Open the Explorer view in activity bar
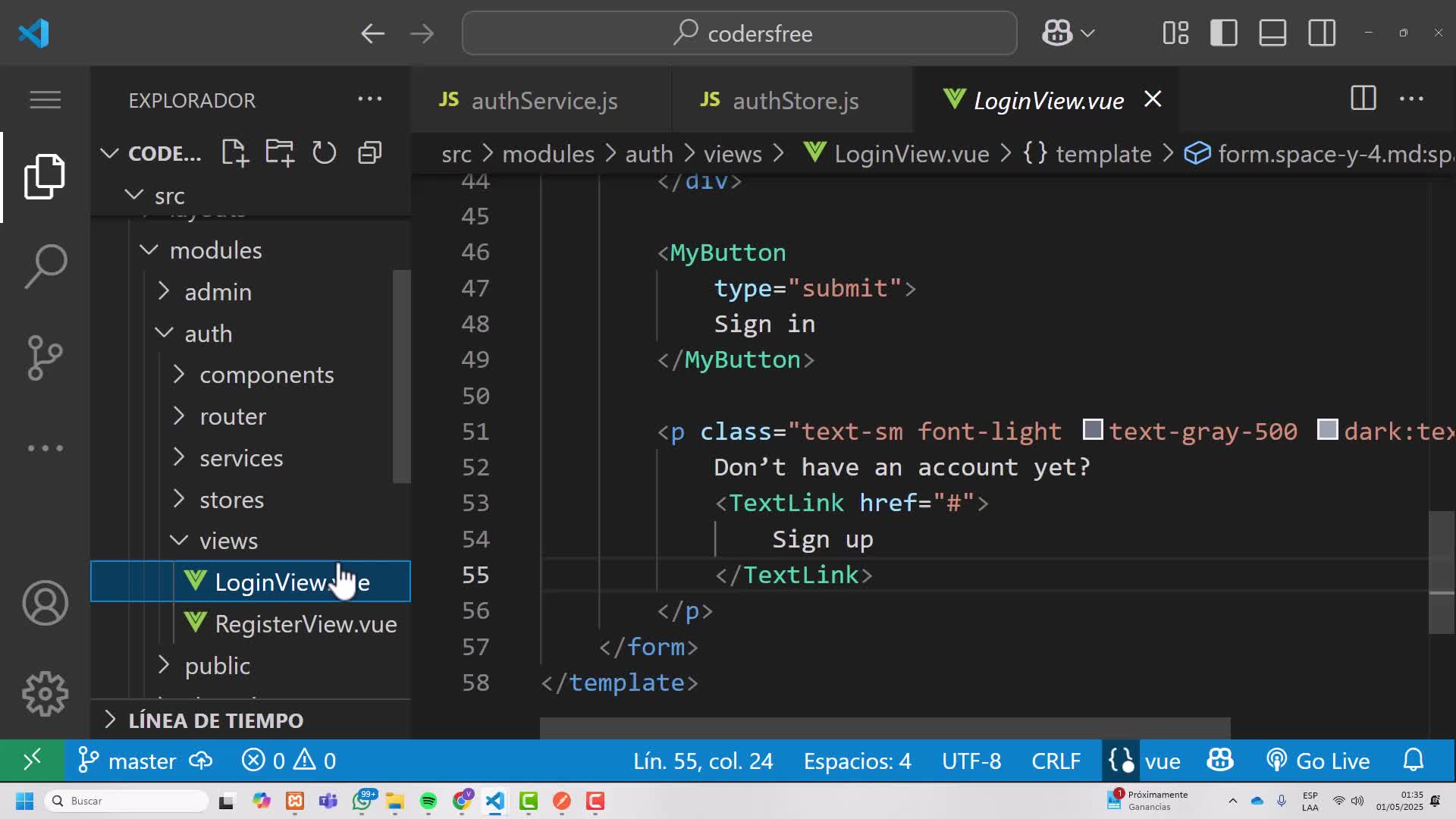Screen dimensions: 1456x819 click(45, 176)
